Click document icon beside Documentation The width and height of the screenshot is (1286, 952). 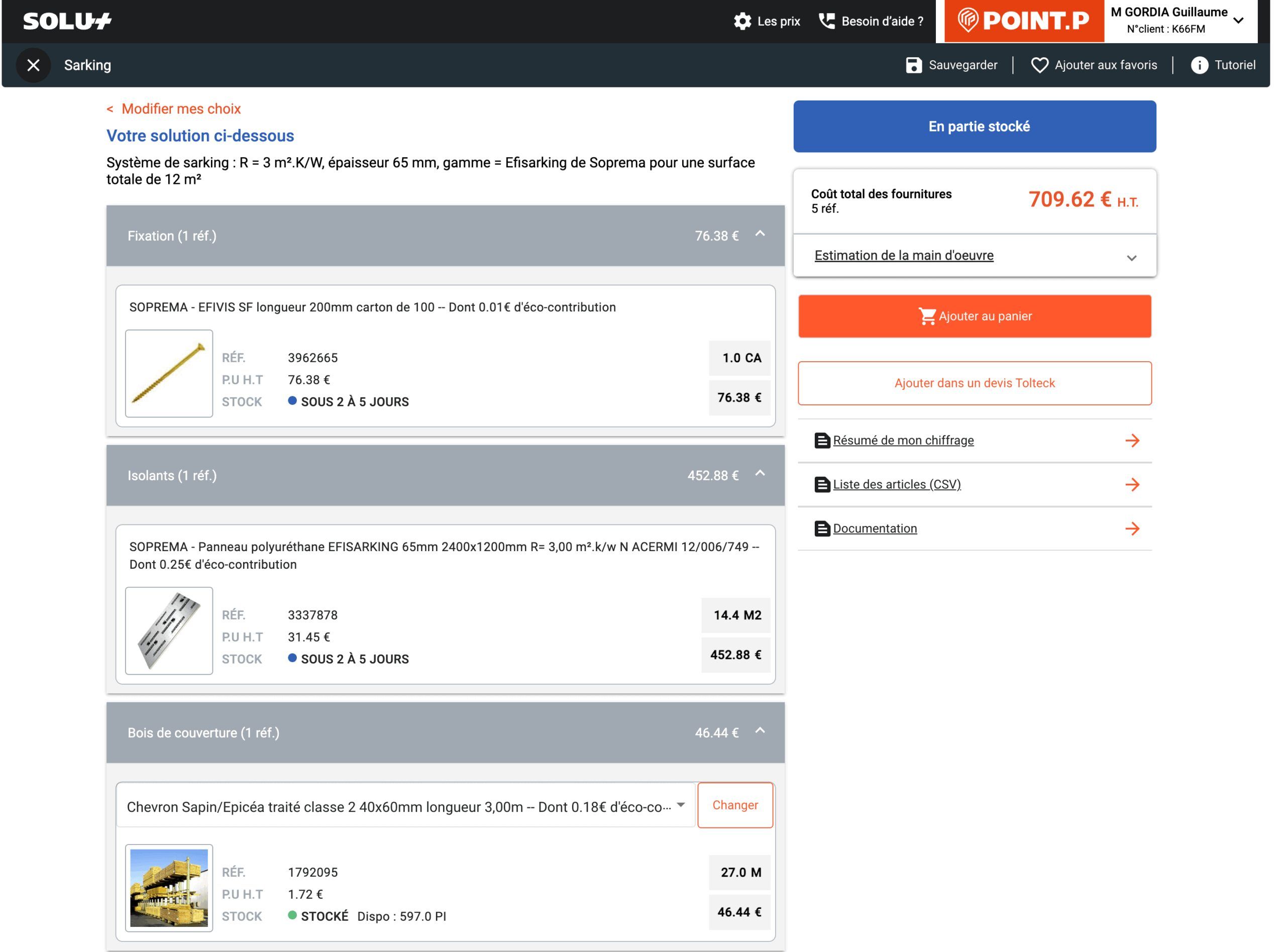click(822, 528)
